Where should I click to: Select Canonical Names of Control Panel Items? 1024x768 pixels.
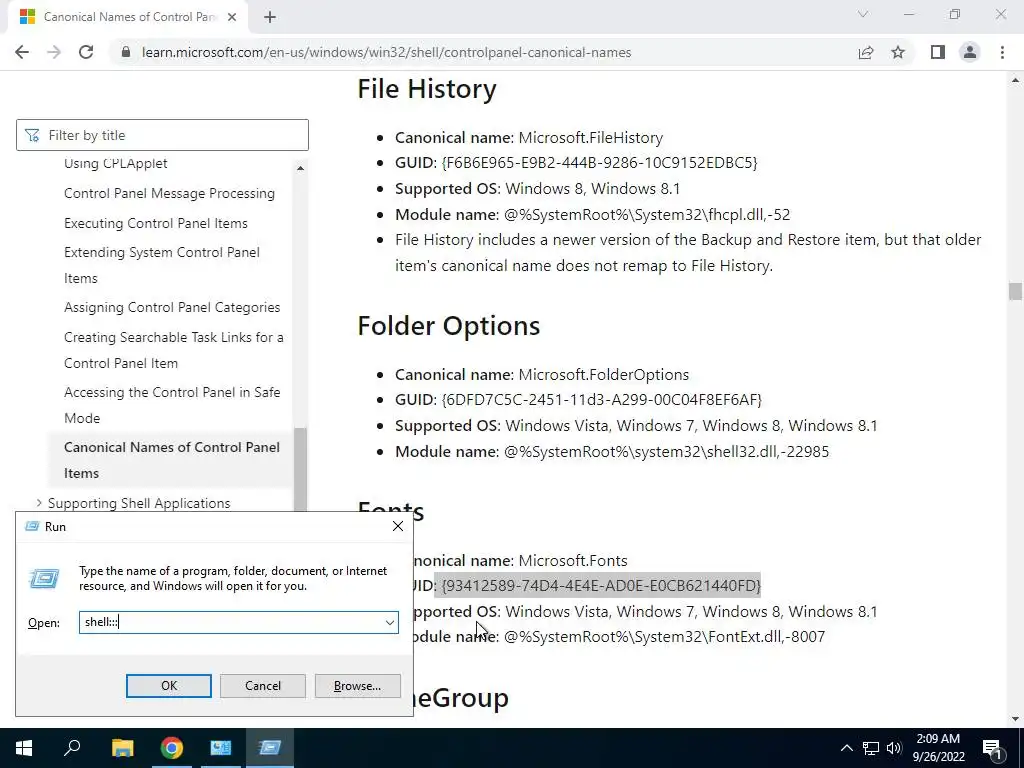[172, 460]
